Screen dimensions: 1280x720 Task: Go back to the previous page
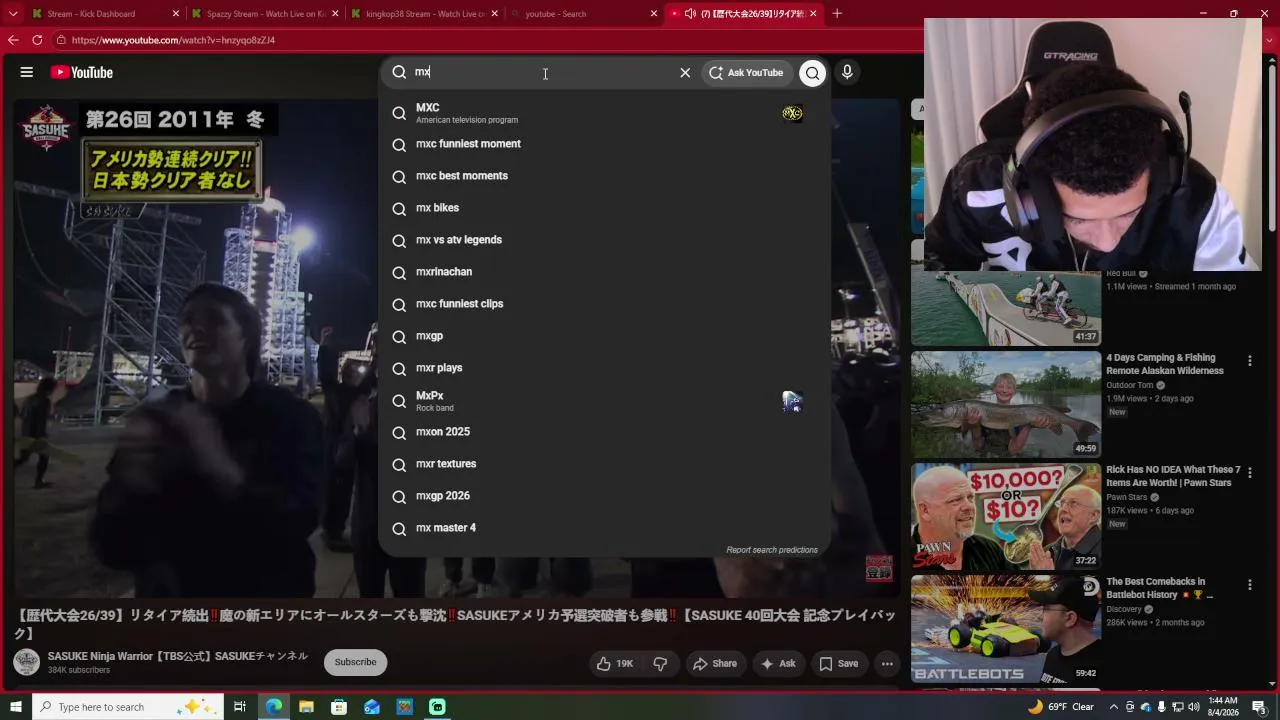coord(13,40)
